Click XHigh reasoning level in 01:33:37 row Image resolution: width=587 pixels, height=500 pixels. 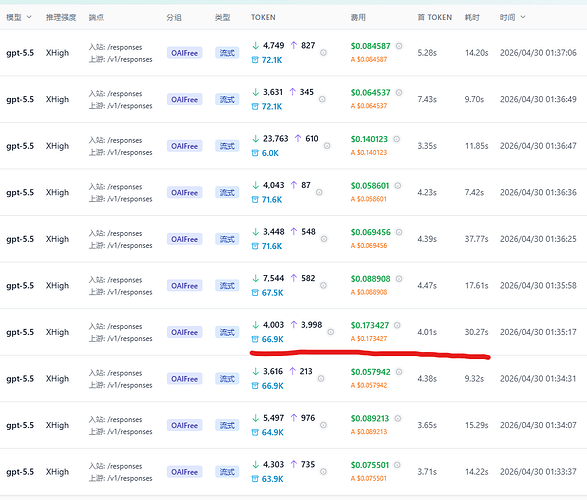[x=57, y=472]
